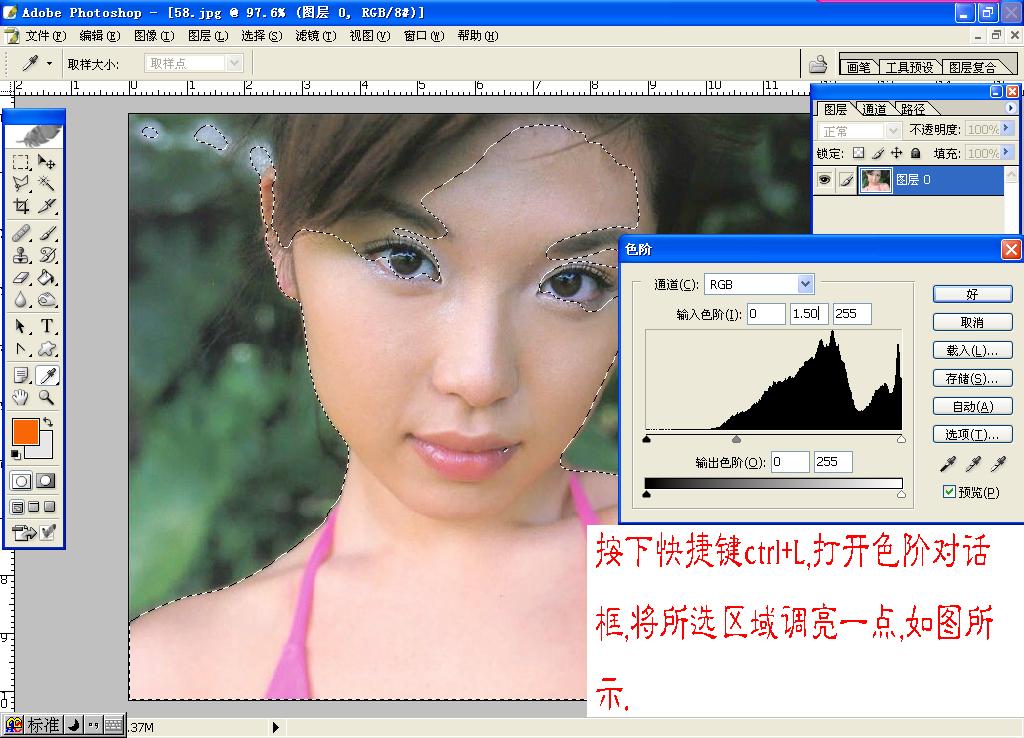Click the 存储(S)... button
Screen dimensions: 1024x738
point(972,378)
